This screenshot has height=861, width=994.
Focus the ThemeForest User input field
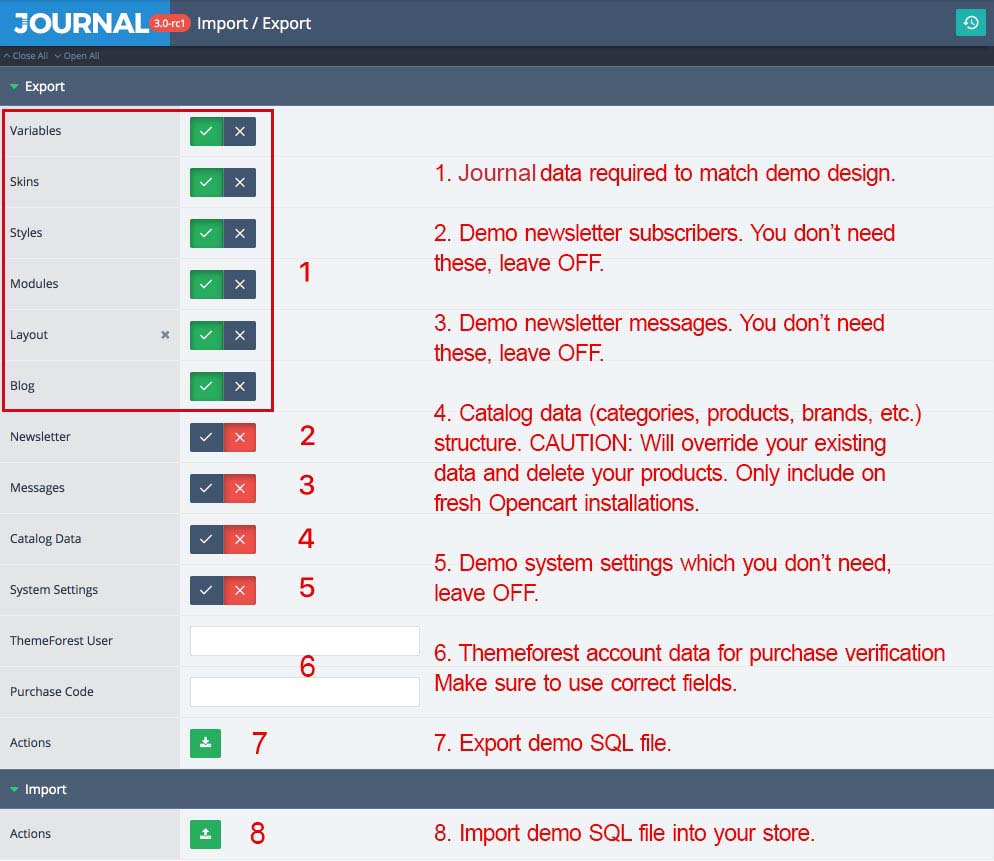(x=304, y=641)
